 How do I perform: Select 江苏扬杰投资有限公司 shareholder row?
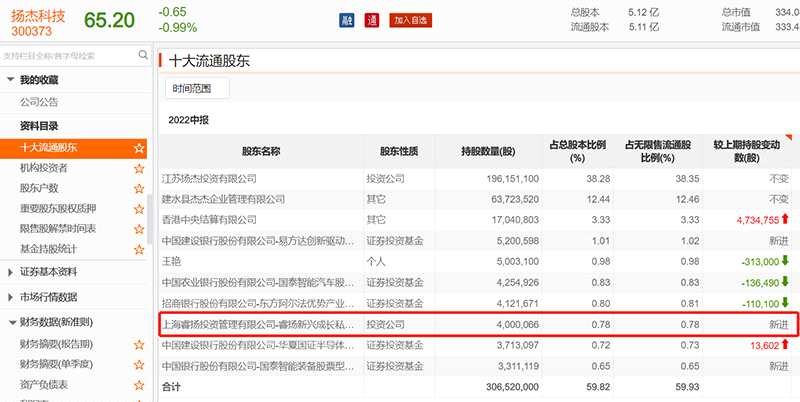(477, 179)
